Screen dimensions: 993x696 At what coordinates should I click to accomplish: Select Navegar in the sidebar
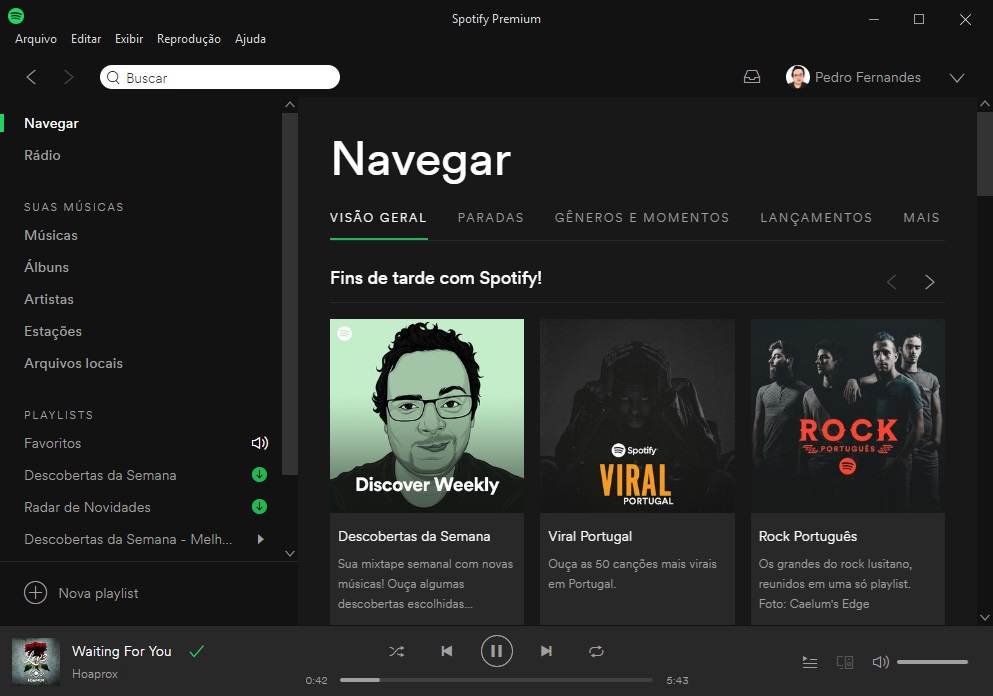point(51,123)
